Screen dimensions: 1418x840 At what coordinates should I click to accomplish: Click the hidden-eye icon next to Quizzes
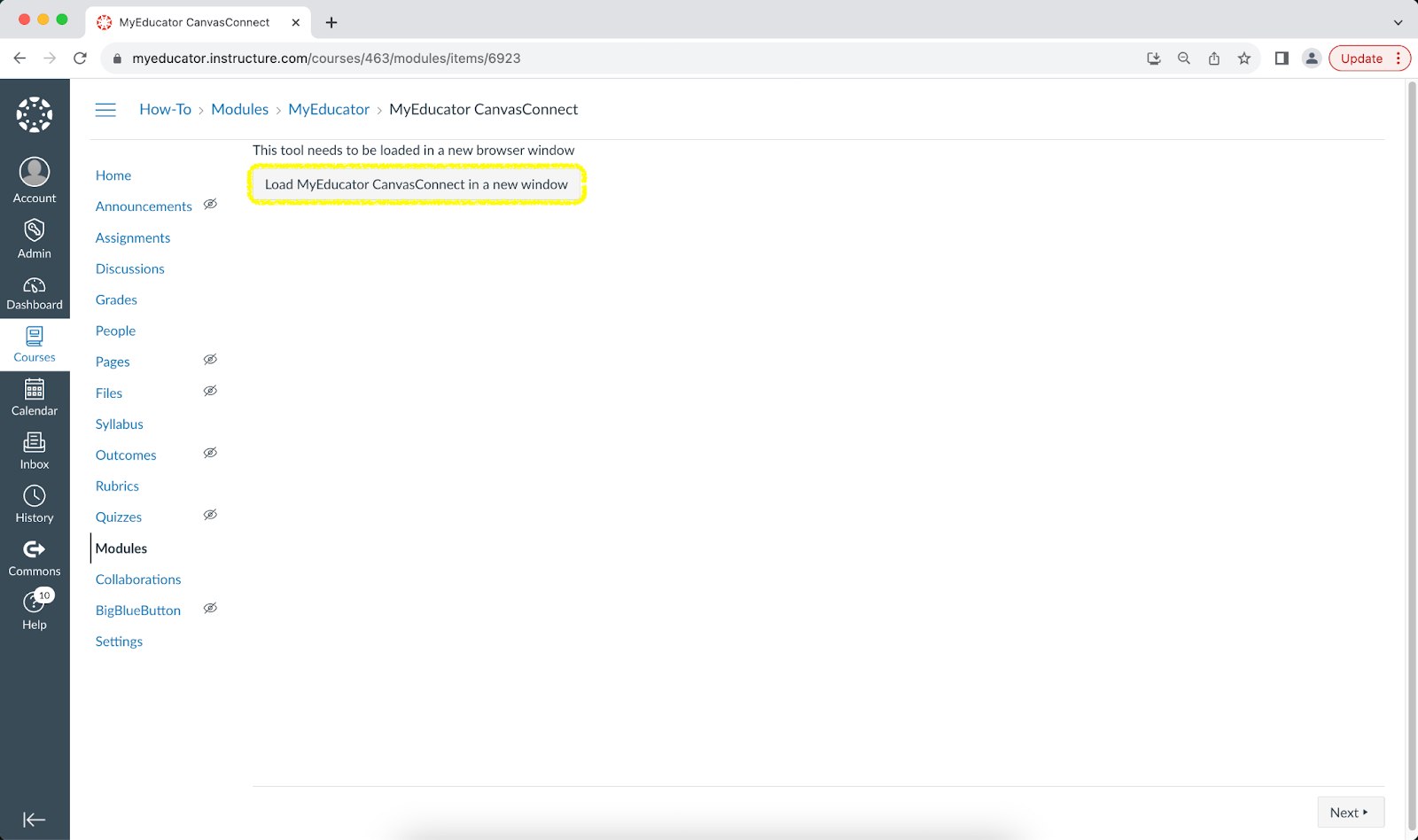(210, 515)
